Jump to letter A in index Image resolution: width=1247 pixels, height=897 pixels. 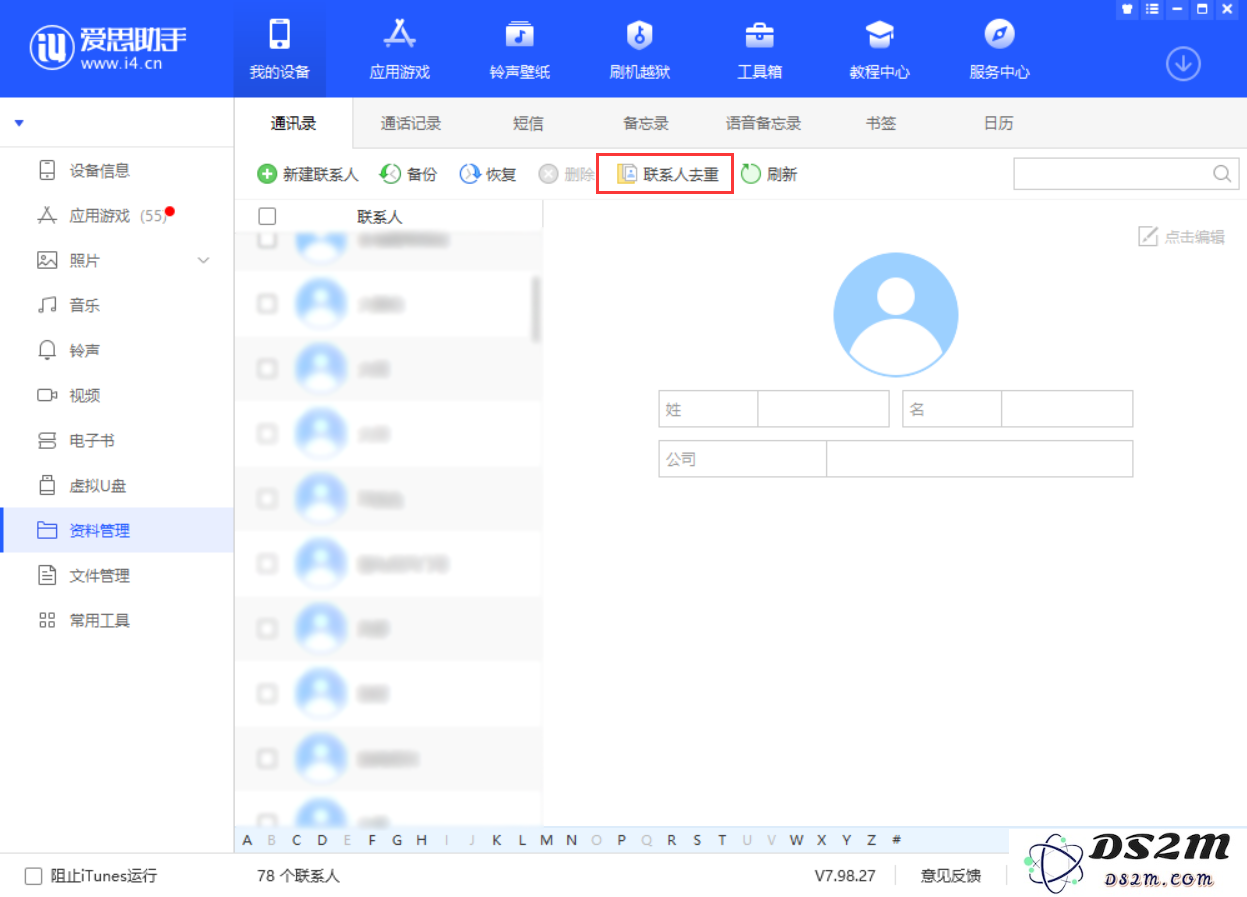(247, 840)
